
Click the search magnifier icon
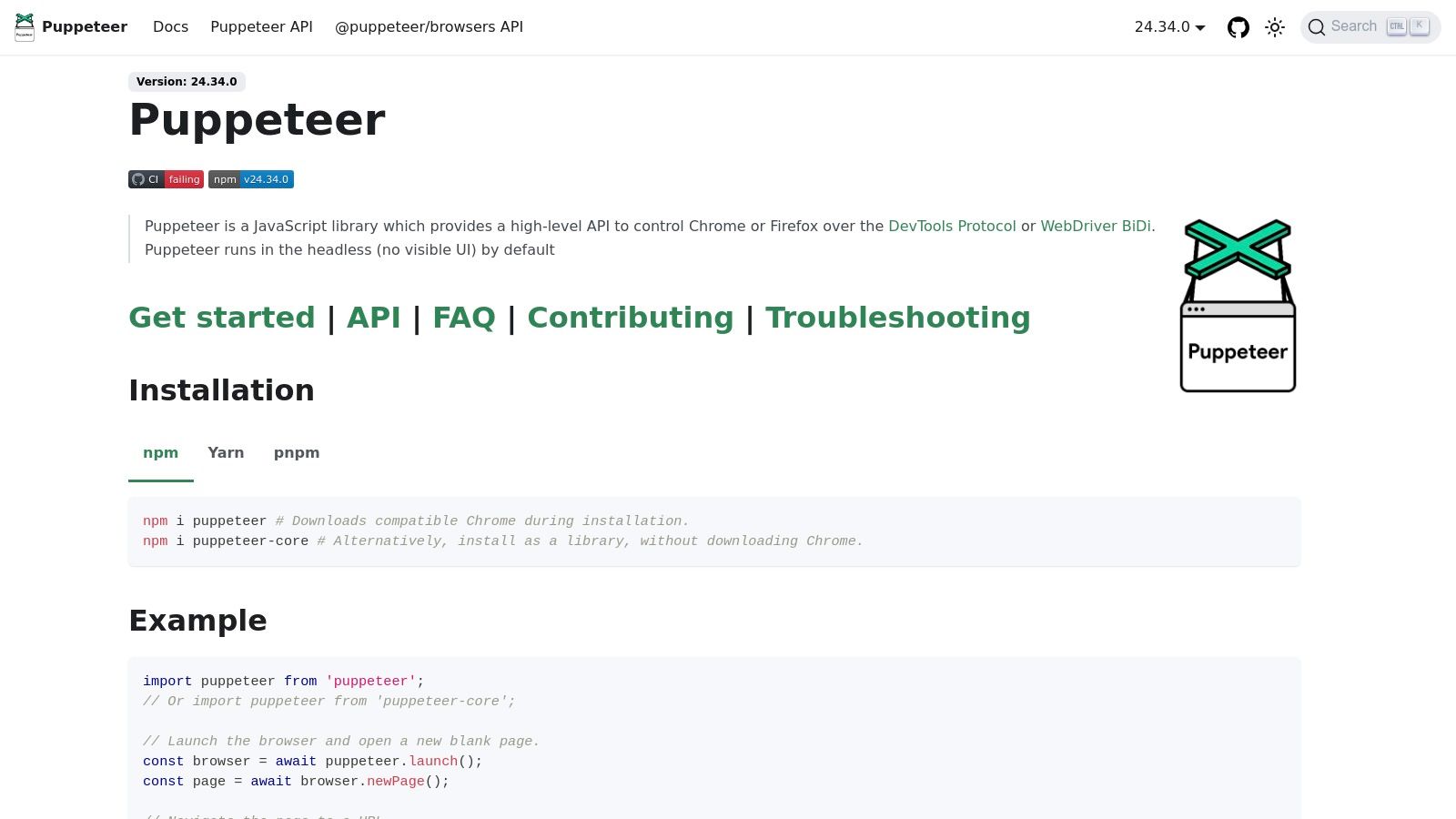point(1316,27)
